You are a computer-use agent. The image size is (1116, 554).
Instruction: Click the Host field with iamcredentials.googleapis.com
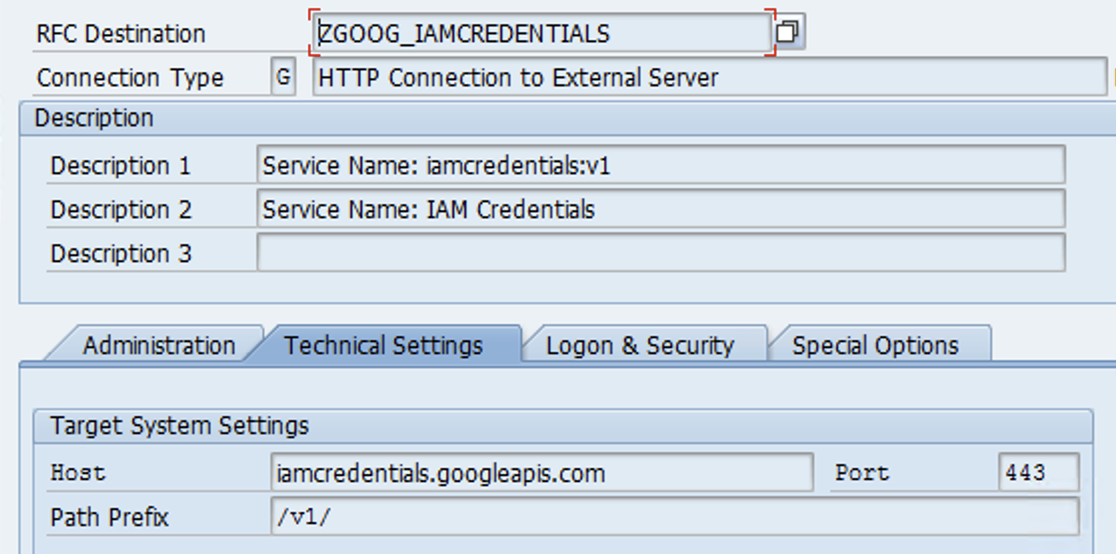click(x=541, y=473)
